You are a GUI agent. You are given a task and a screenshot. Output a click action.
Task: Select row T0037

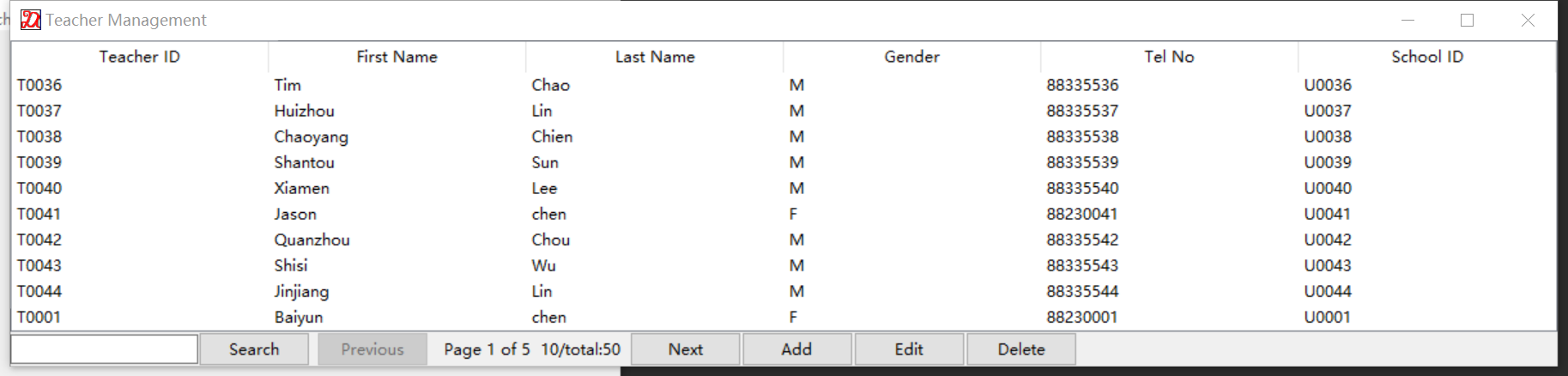click(x=784, y=111)
